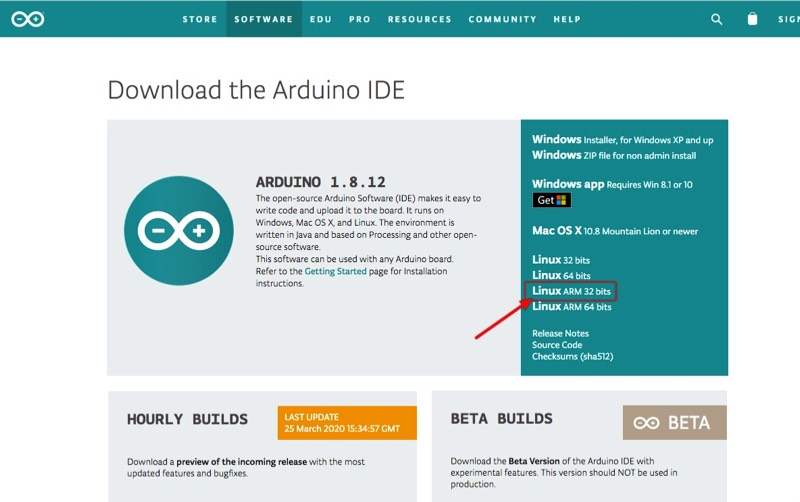Open Checksums (sha512) link
800x502 pixels.
(x=571, y=357)
